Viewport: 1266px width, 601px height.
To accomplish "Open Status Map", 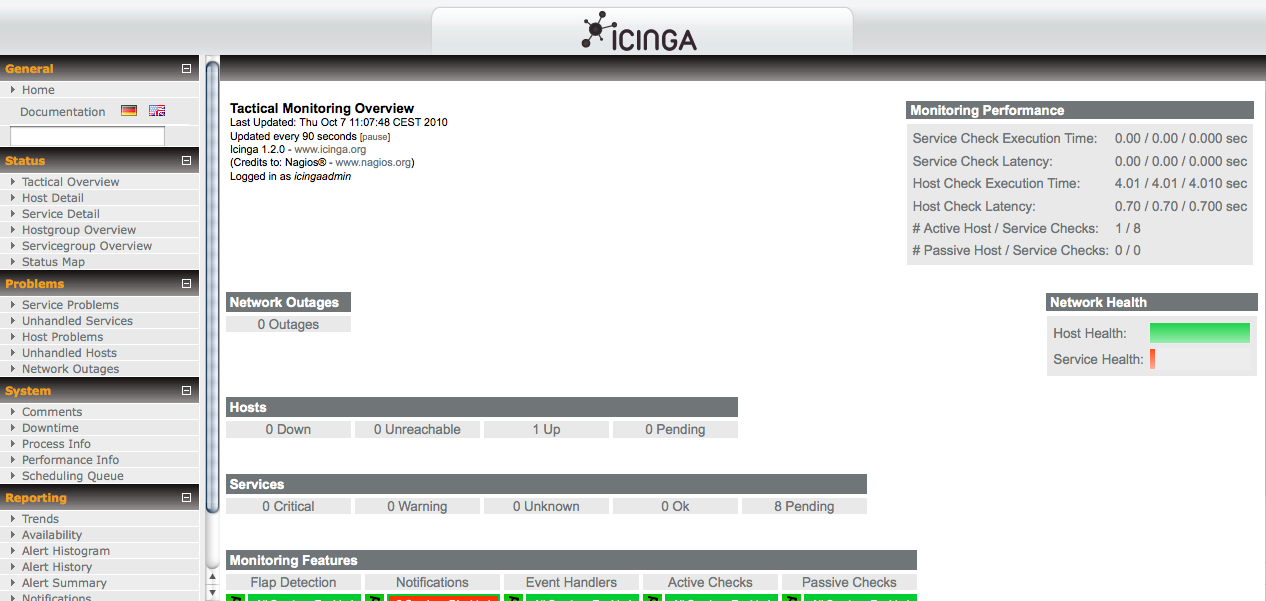I will [x=53, y=262].
